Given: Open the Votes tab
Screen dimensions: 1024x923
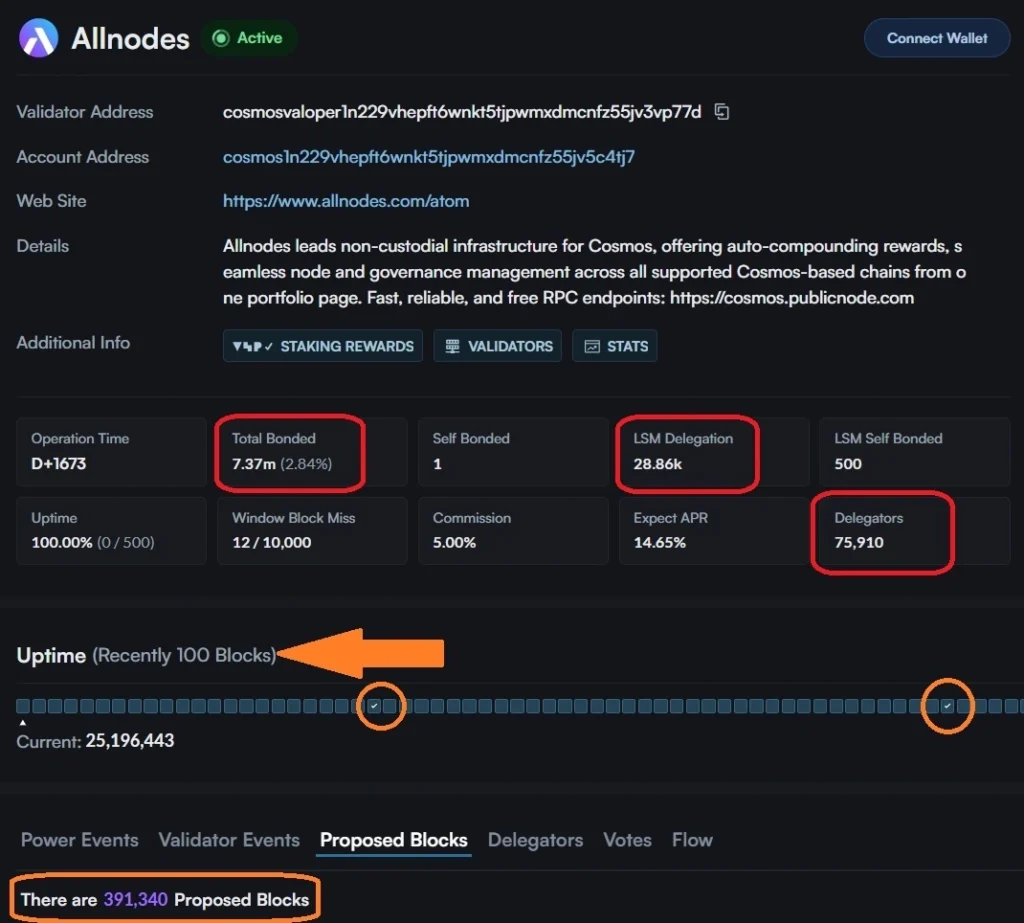Looking at the screenshot, I should pyautogui.click(x=627, y=840).
